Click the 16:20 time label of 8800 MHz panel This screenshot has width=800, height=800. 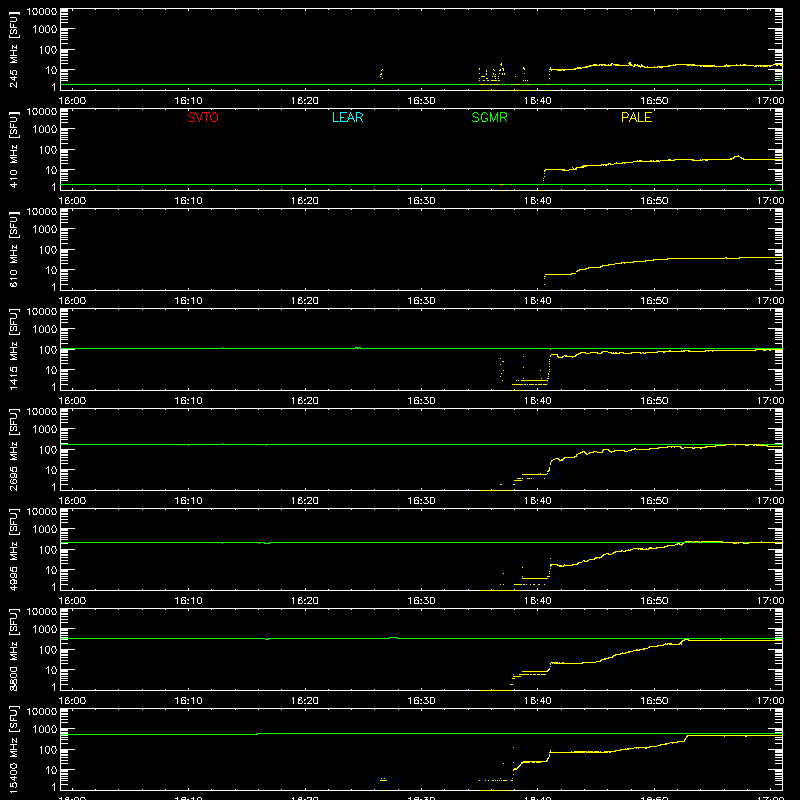[305, 701]
